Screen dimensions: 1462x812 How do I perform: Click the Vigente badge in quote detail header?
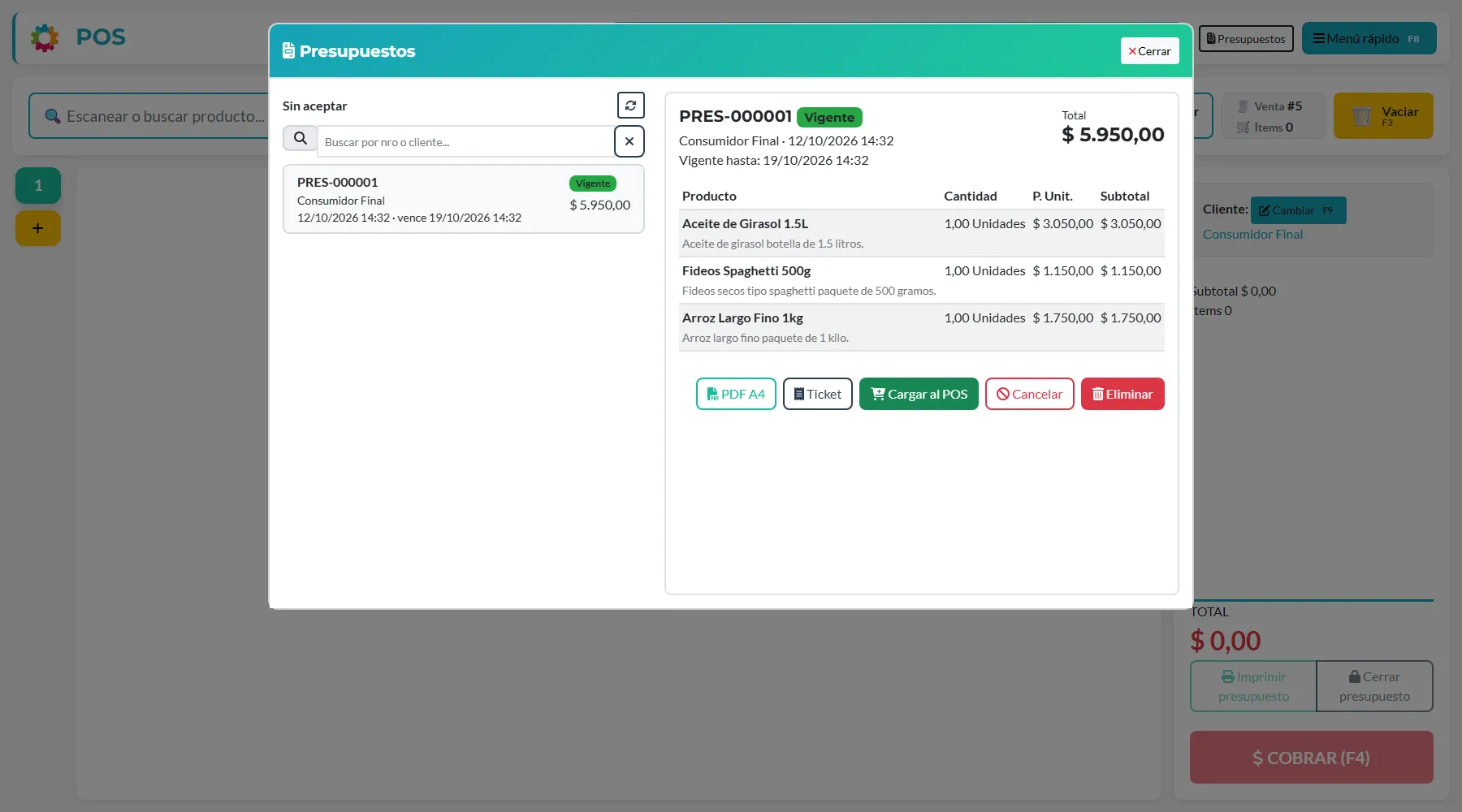click(829, 117)
